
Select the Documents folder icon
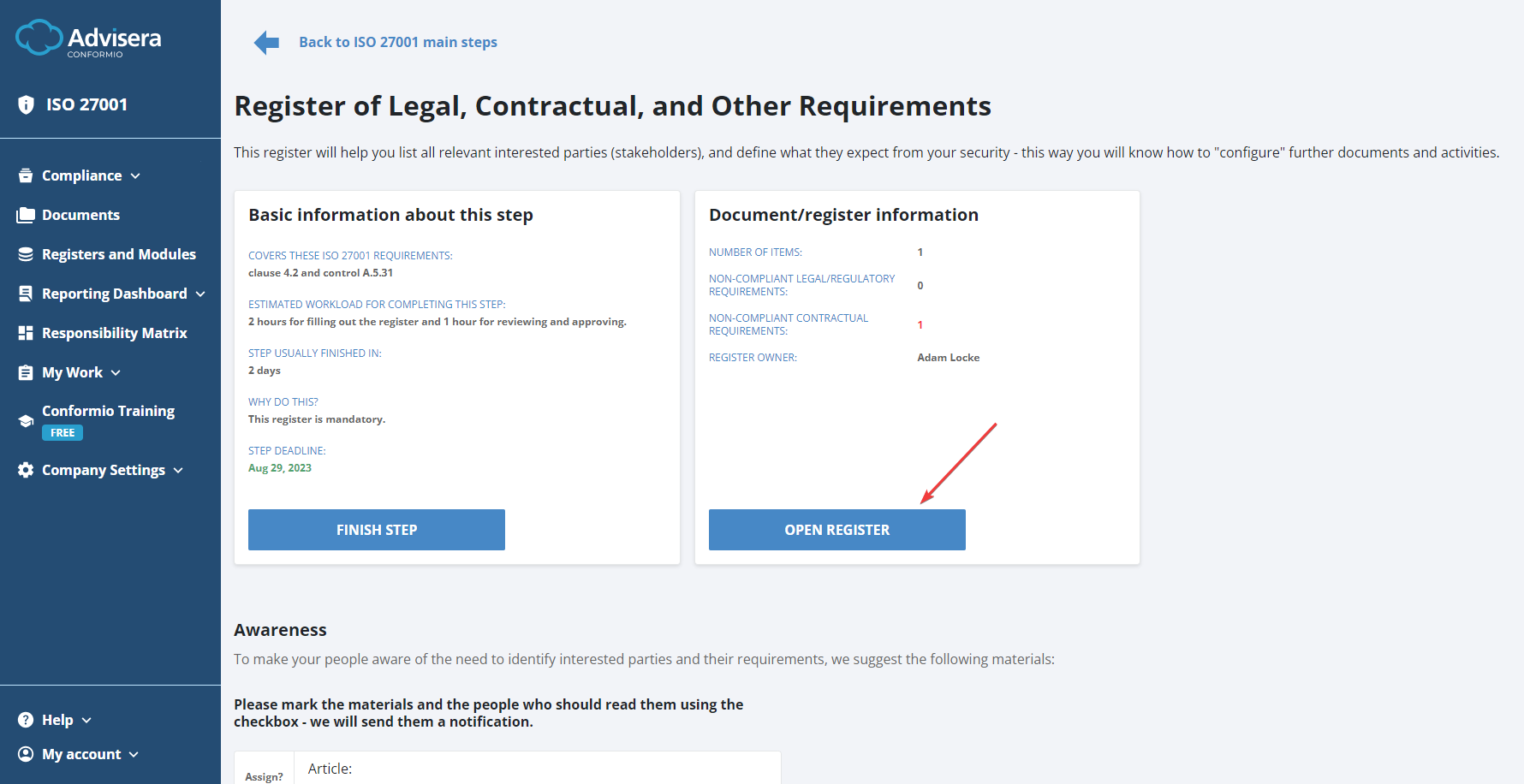[26, 214]
